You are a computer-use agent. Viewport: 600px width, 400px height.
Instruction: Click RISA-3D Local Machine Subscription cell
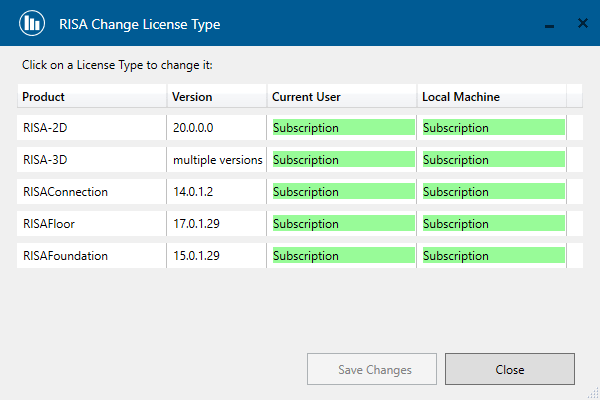tap(493, 160)
